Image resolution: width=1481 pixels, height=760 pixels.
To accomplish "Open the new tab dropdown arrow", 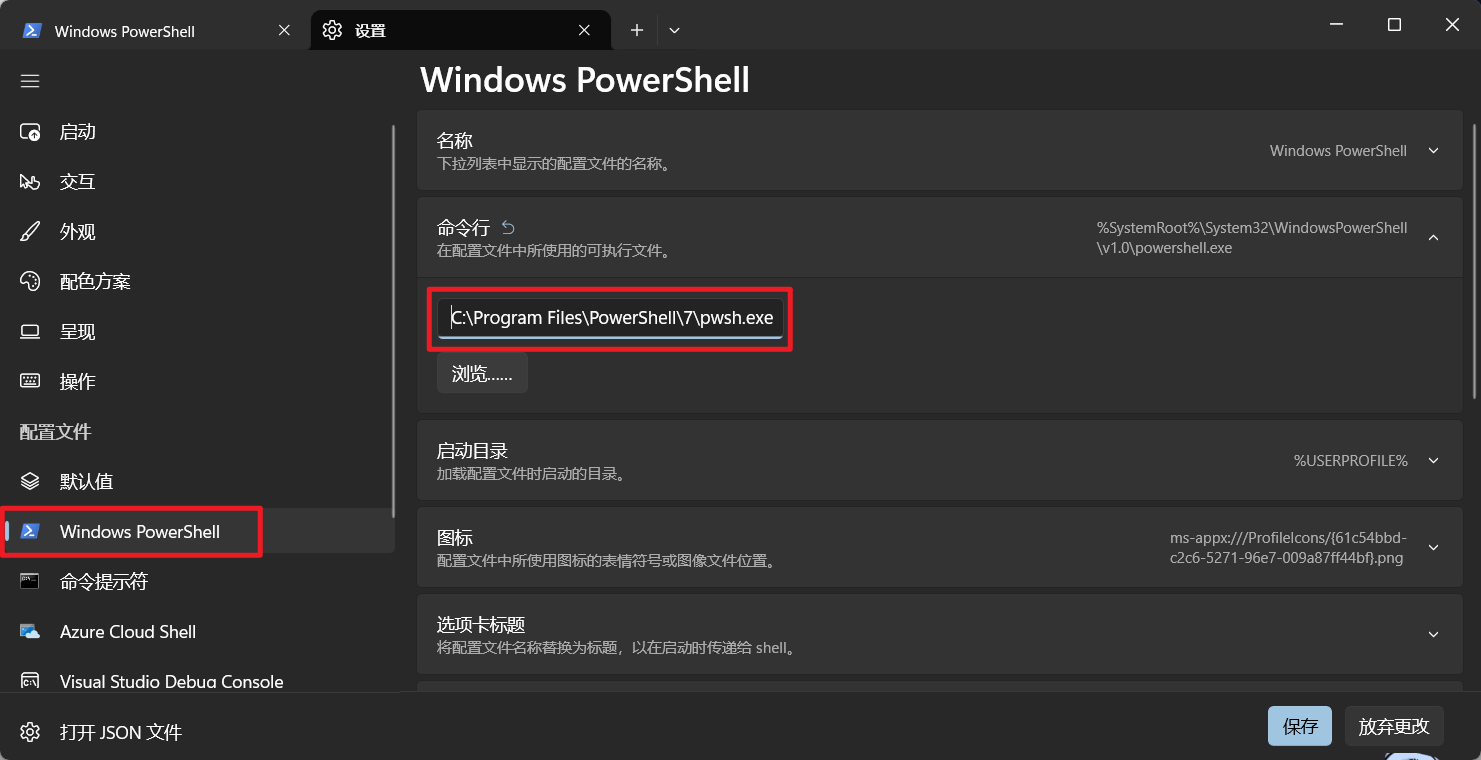I will tap(674, 31).
